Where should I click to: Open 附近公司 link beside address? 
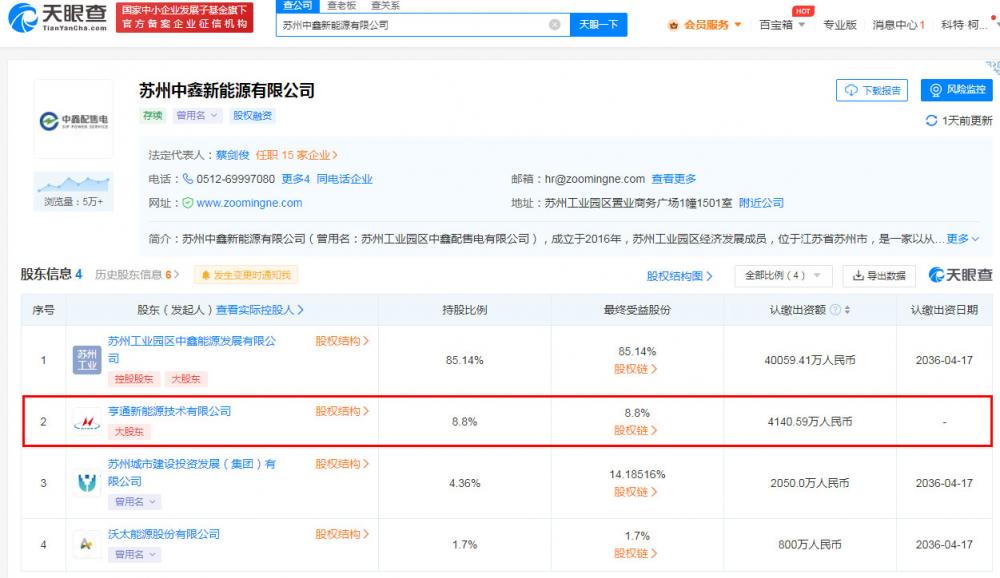761,203
